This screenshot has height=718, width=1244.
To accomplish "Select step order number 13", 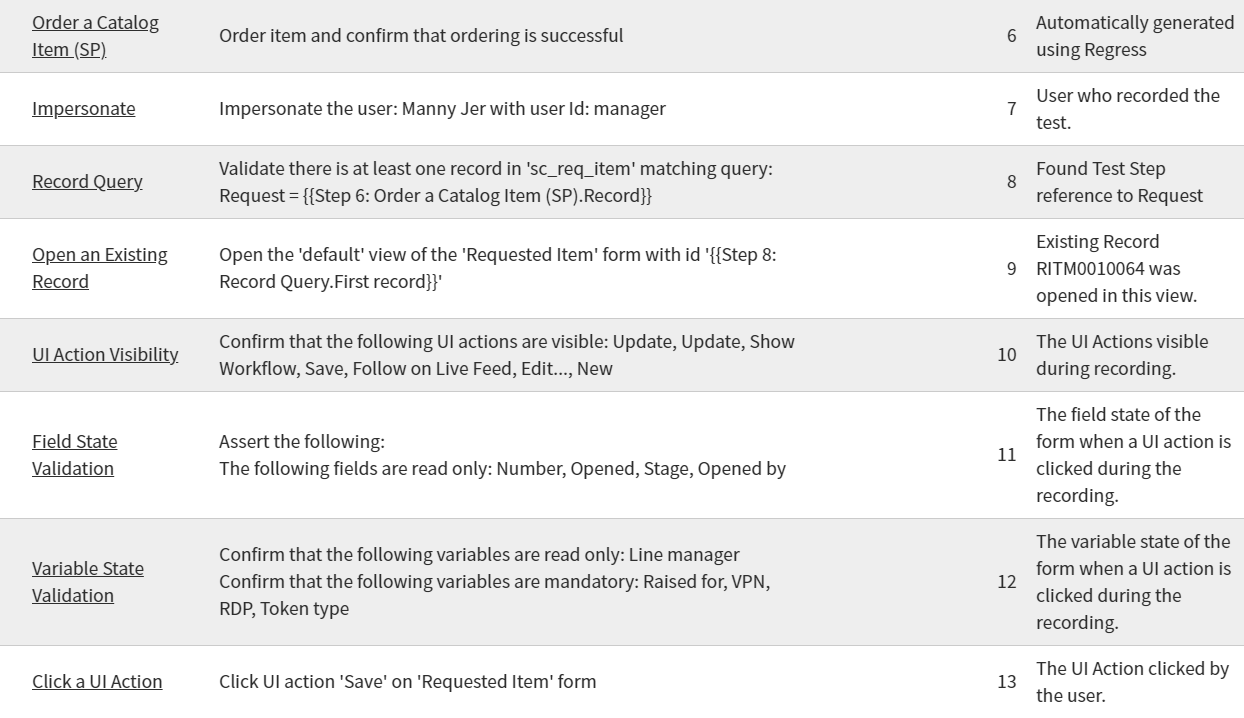I will (1005, 681).
